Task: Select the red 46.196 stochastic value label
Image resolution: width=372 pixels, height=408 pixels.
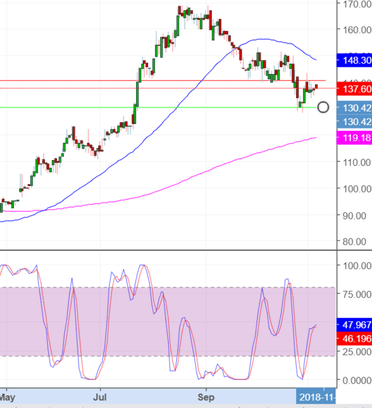Action: pyautogui.click(x=355, y=339)
